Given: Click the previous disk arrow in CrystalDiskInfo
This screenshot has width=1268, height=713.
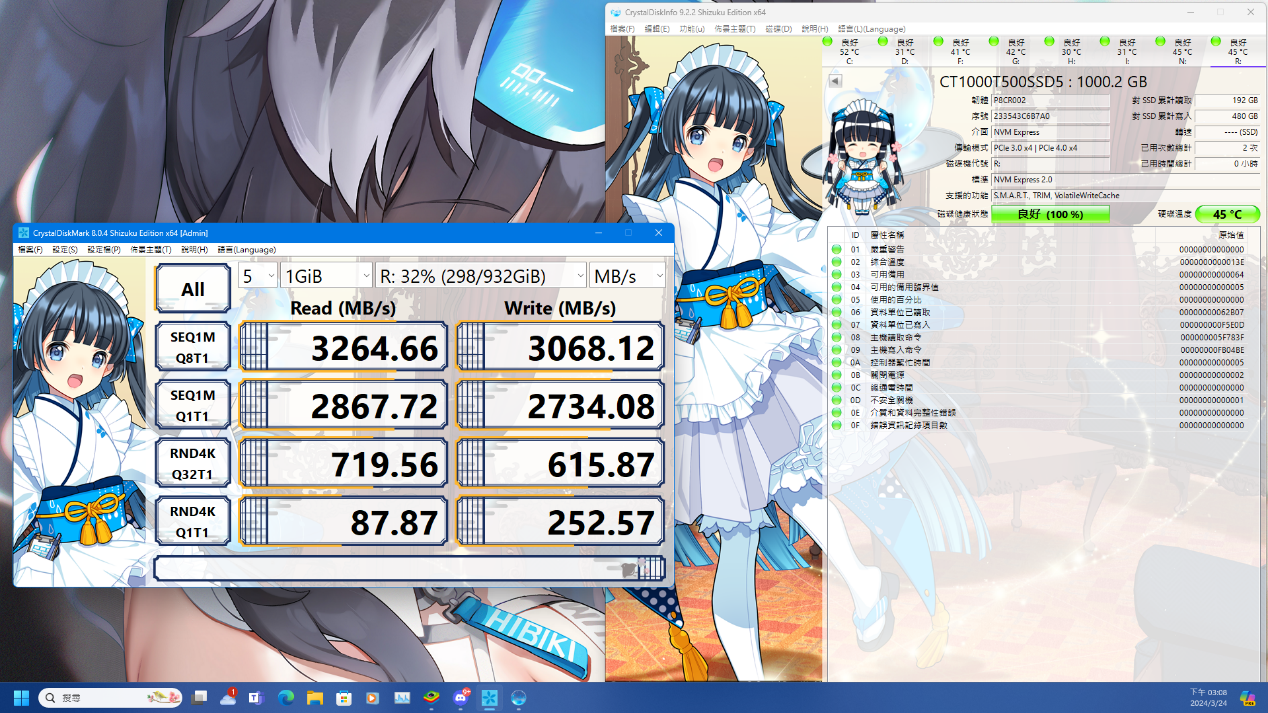Looking at the screenshot, I should click(836, 81).
